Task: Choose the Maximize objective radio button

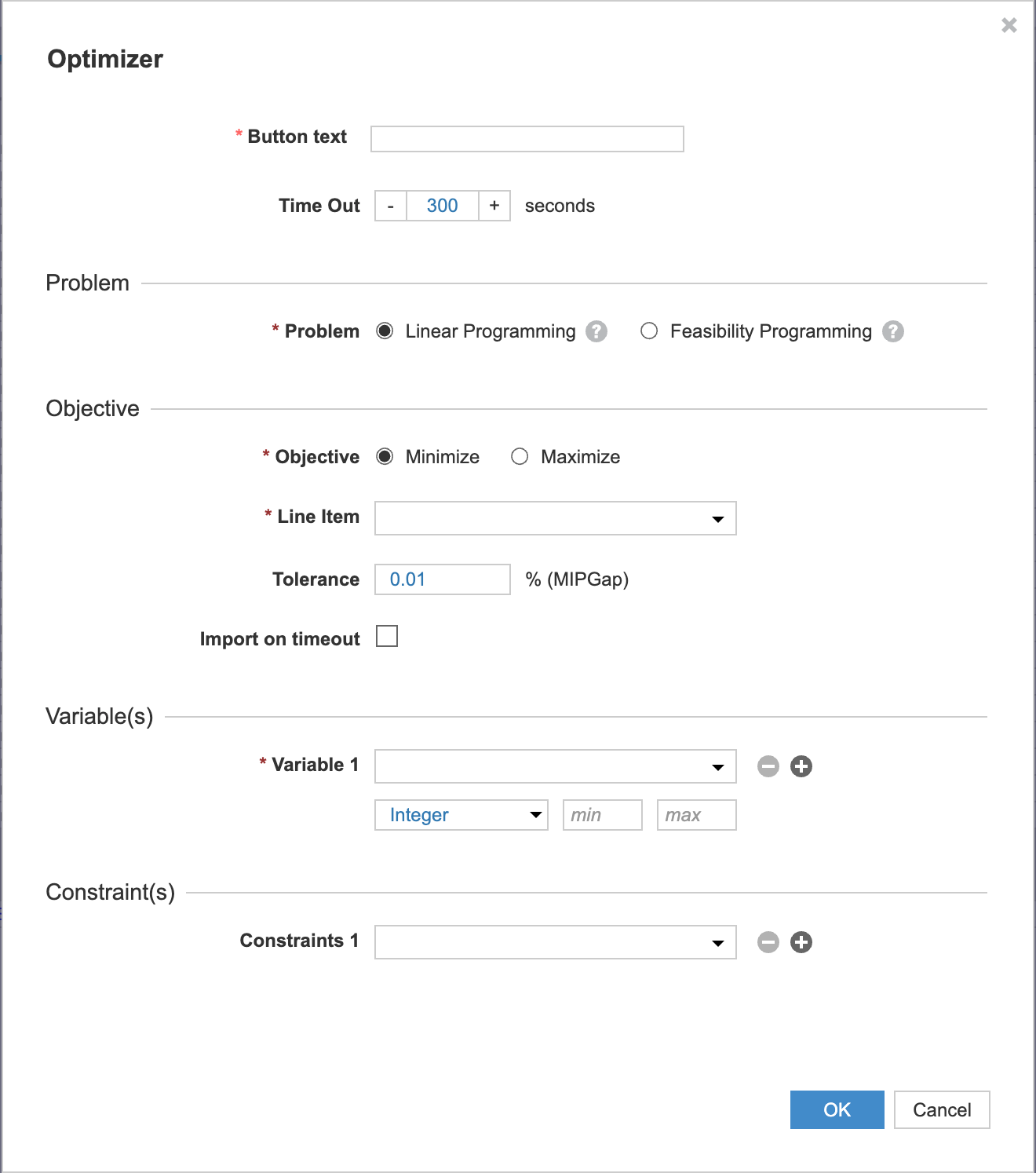Action: coord(520,457)
